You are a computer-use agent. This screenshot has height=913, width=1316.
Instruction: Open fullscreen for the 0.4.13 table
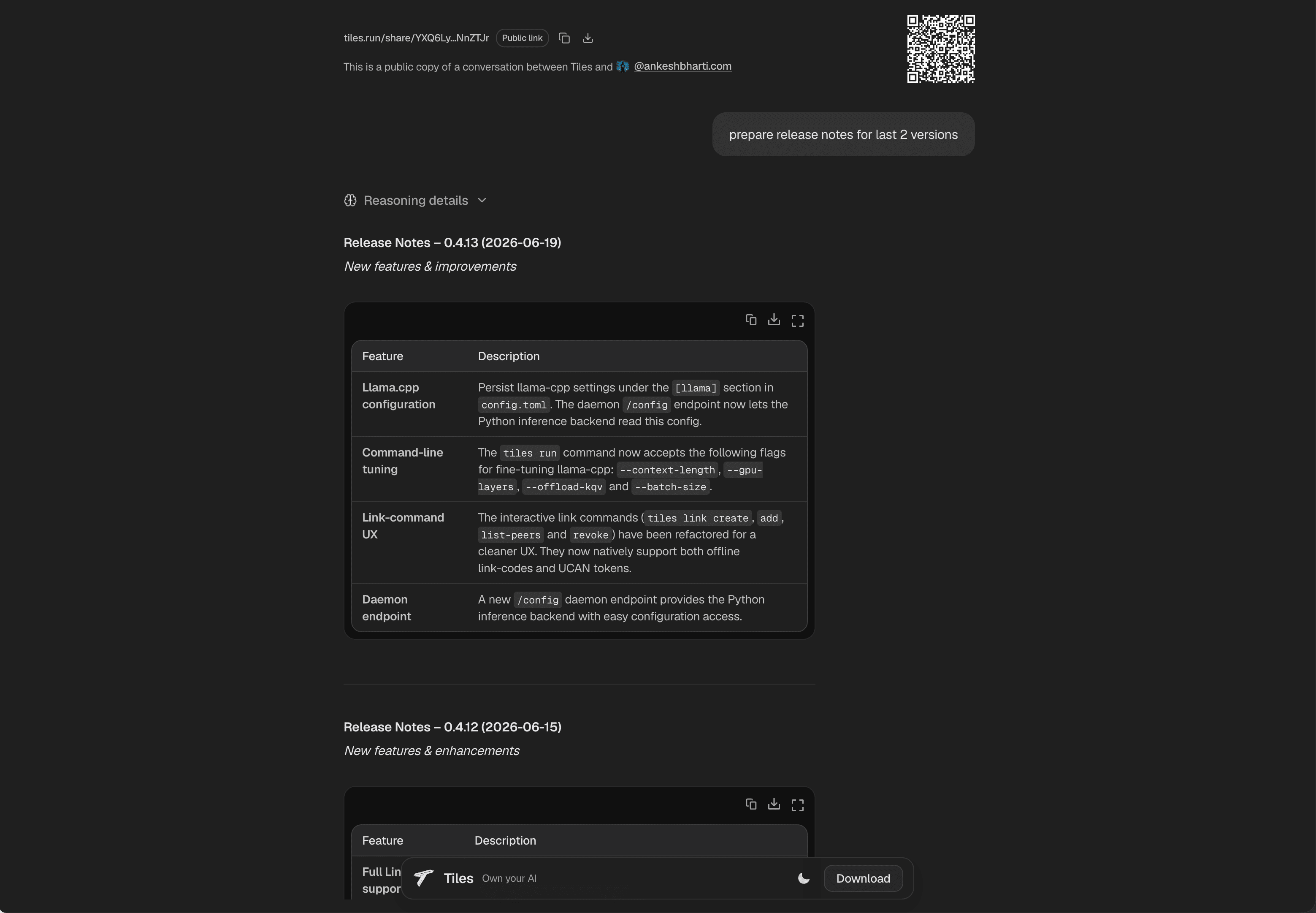[797, 321]
